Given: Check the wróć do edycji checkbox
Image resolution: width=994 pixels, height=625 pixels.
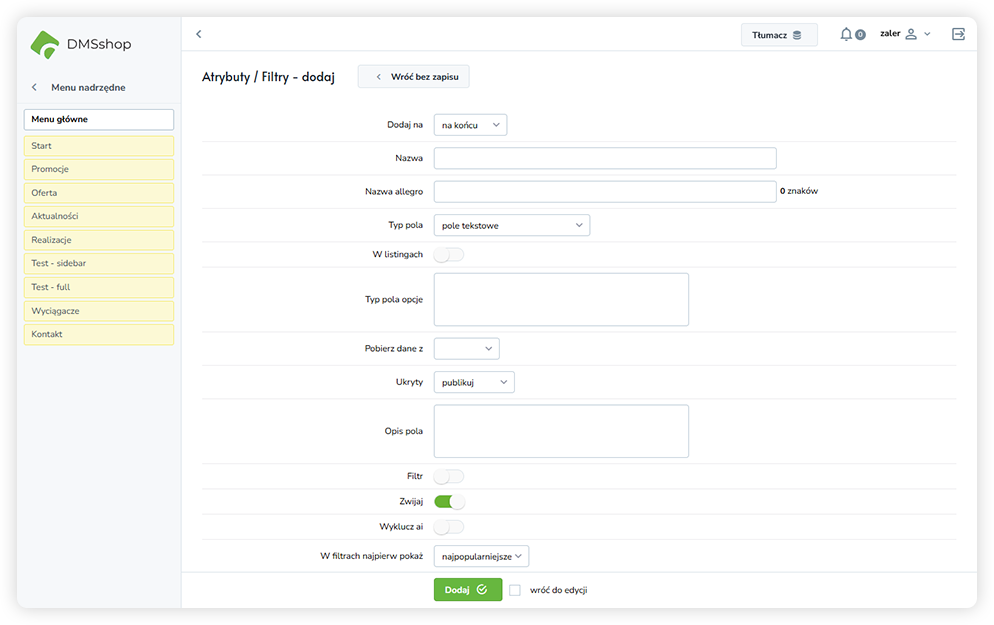Looking at the screenshot, I should tap(515, 590).
